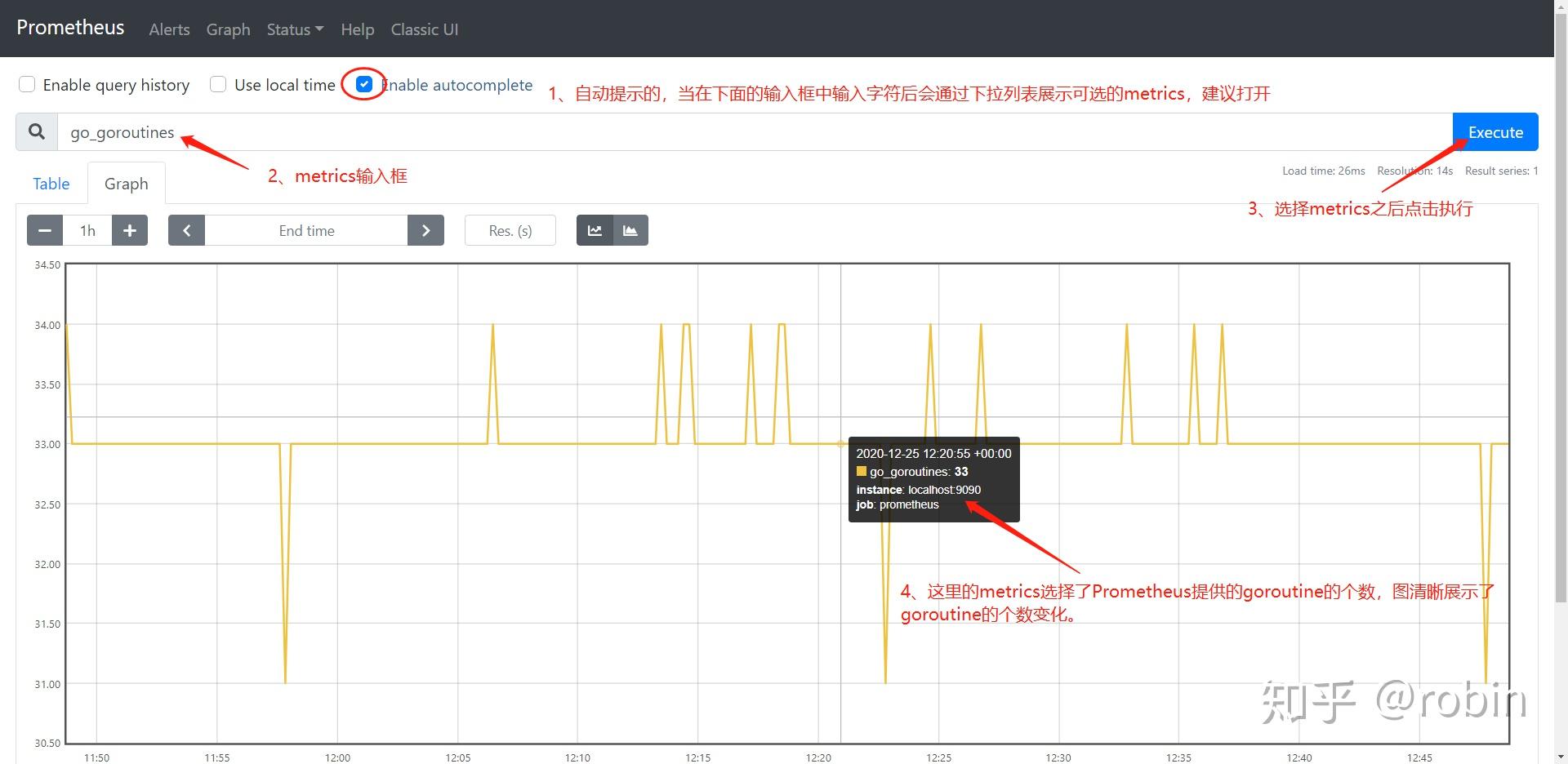Open the Classic UI link
Image resolution: width=1568 pixels, height=764 pixels.
click(424, 29)
